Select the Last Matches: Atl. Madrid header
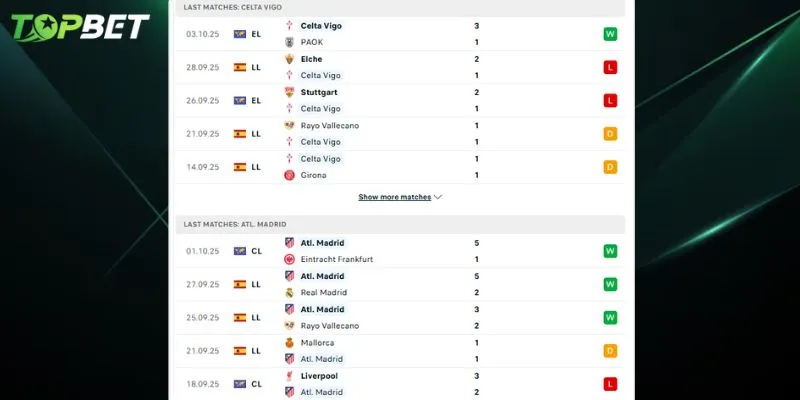Screen dimensions: 800x400 [228, 224]
